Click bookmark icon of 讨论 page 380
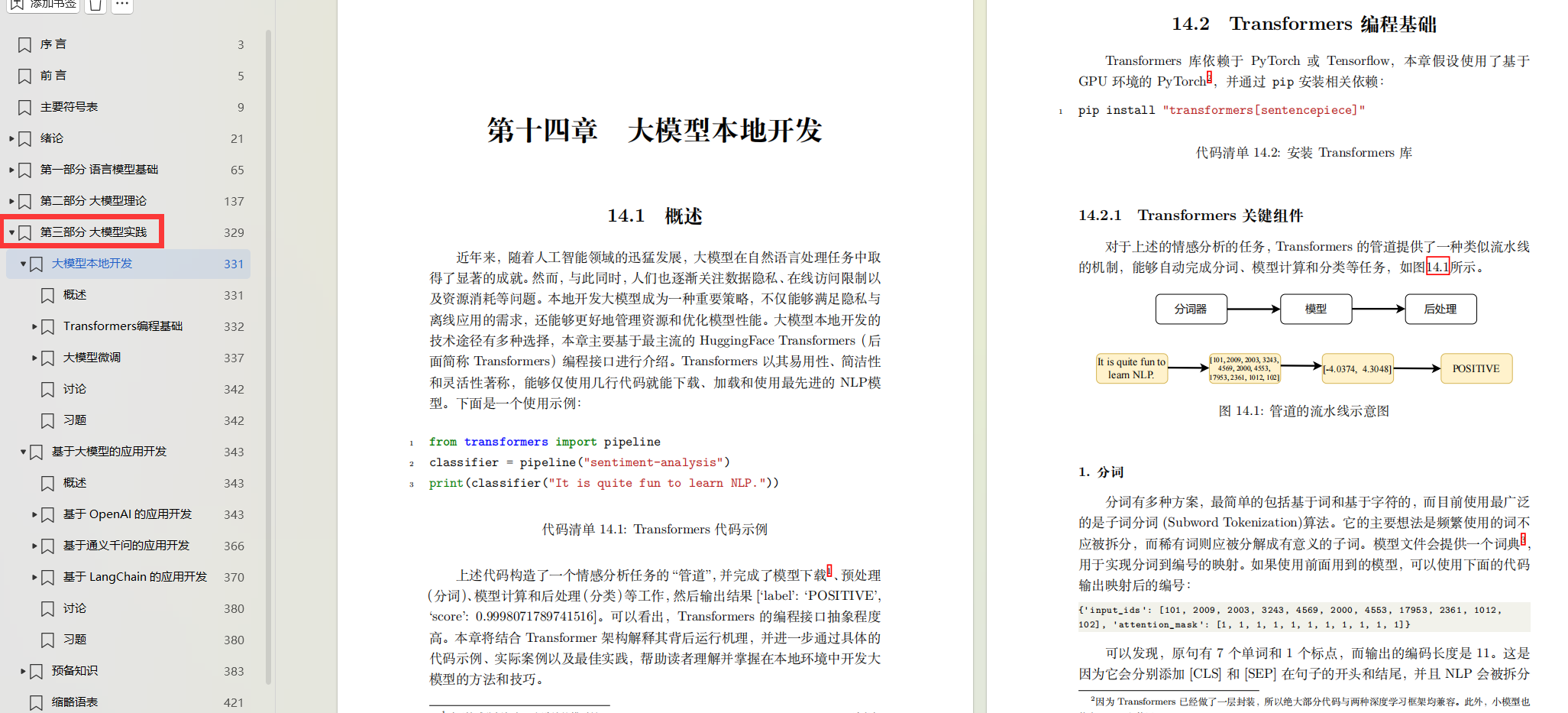The image size is (1568, 713). pos(47,609)
